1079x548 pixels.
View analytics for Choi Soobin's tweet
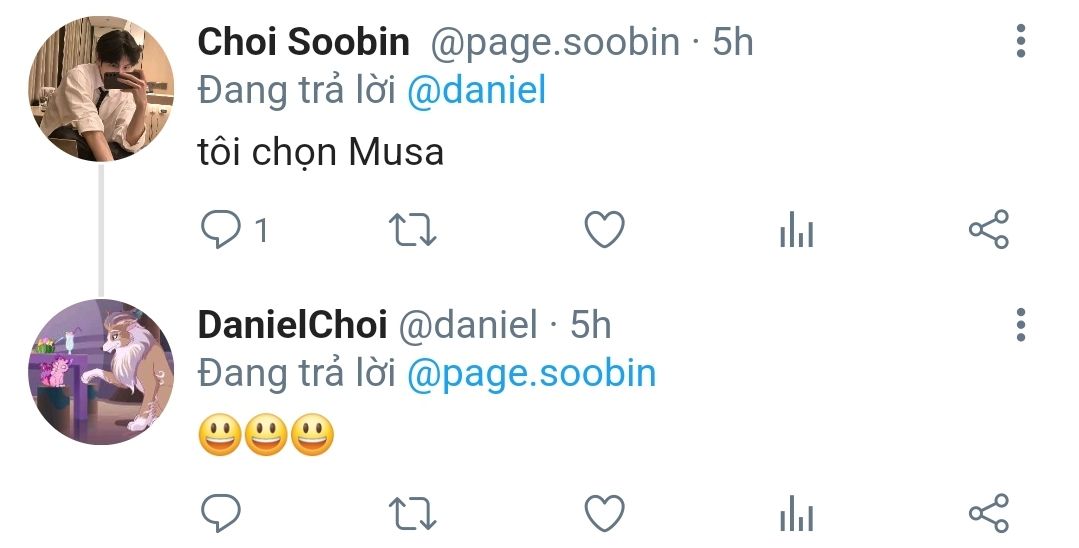(x=796, y=232)
